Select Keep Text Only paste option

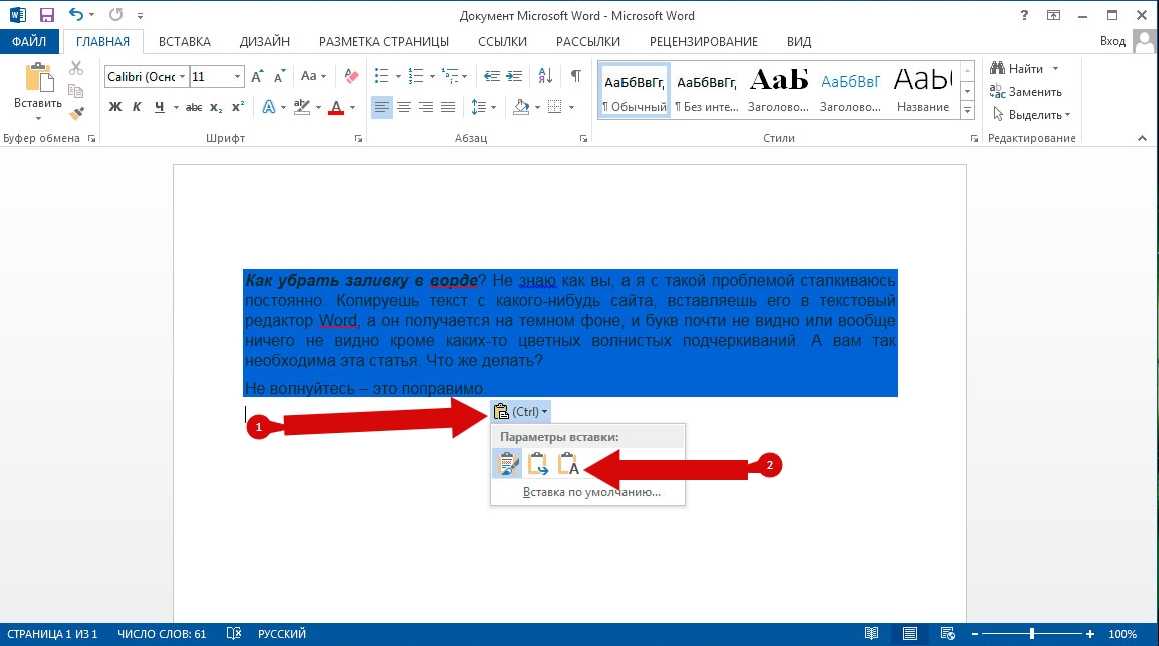(568, 464)
